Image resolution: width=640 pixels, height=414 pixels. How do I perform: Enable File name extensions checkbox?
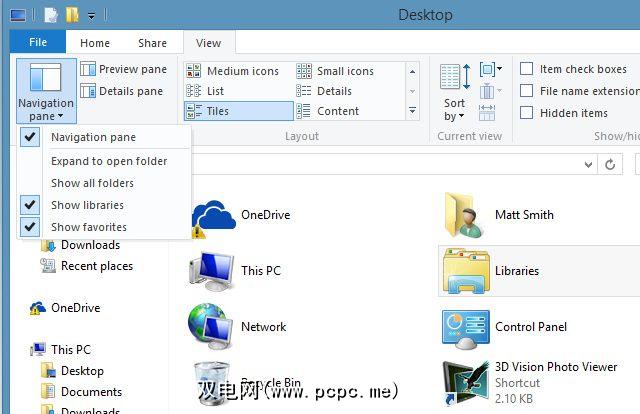click(x=527, y=91)
